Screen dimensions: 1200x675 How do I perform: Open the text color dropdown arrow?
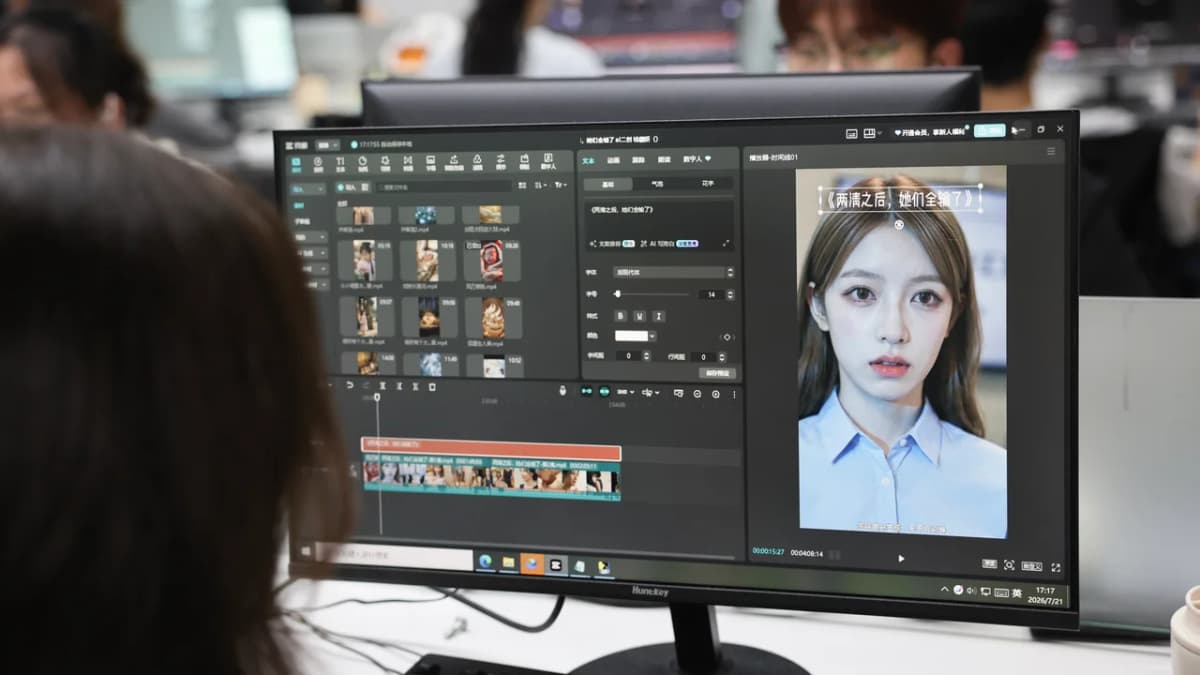coord(652,336)
